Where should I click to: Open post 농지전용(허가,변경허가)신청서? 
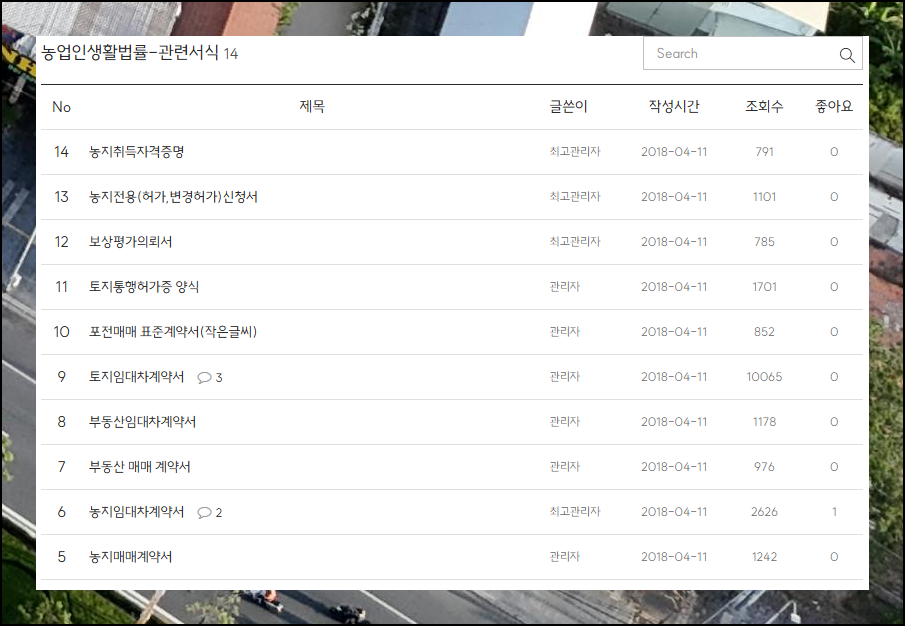click(x=173, y=197)
